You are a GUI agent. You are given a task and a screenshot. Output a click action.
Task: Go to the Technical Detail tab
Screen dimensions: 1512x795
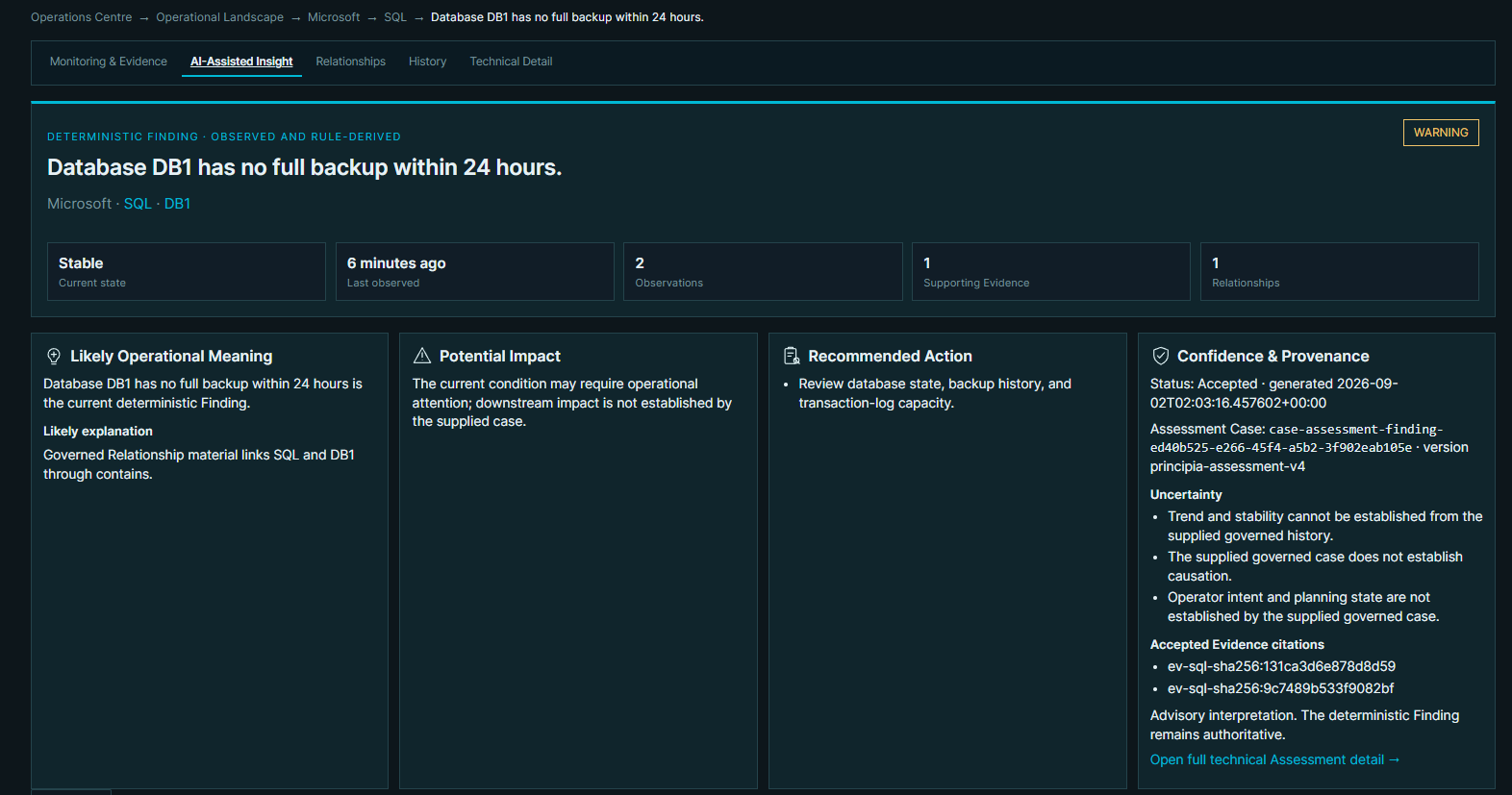coord(511,62)
